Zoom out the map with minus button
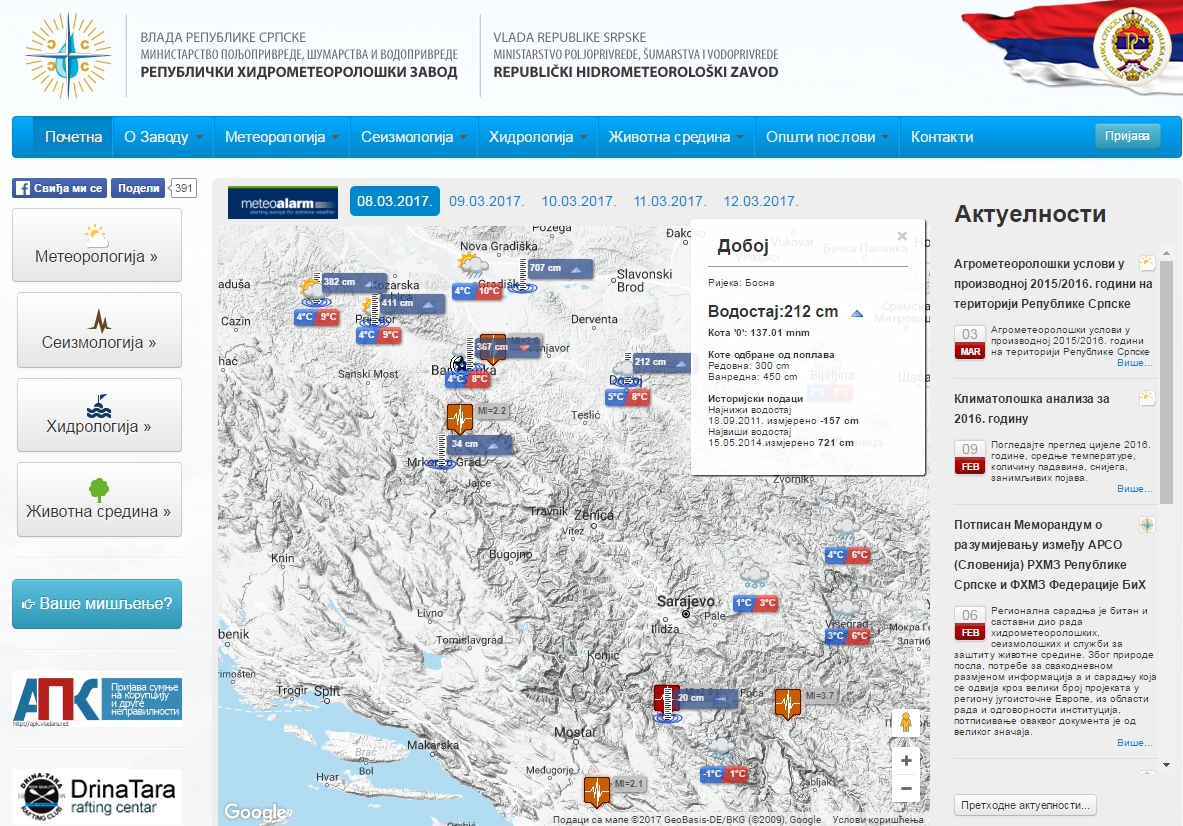The width and height of the screenshot is (1183, 826). coord(906,789)
